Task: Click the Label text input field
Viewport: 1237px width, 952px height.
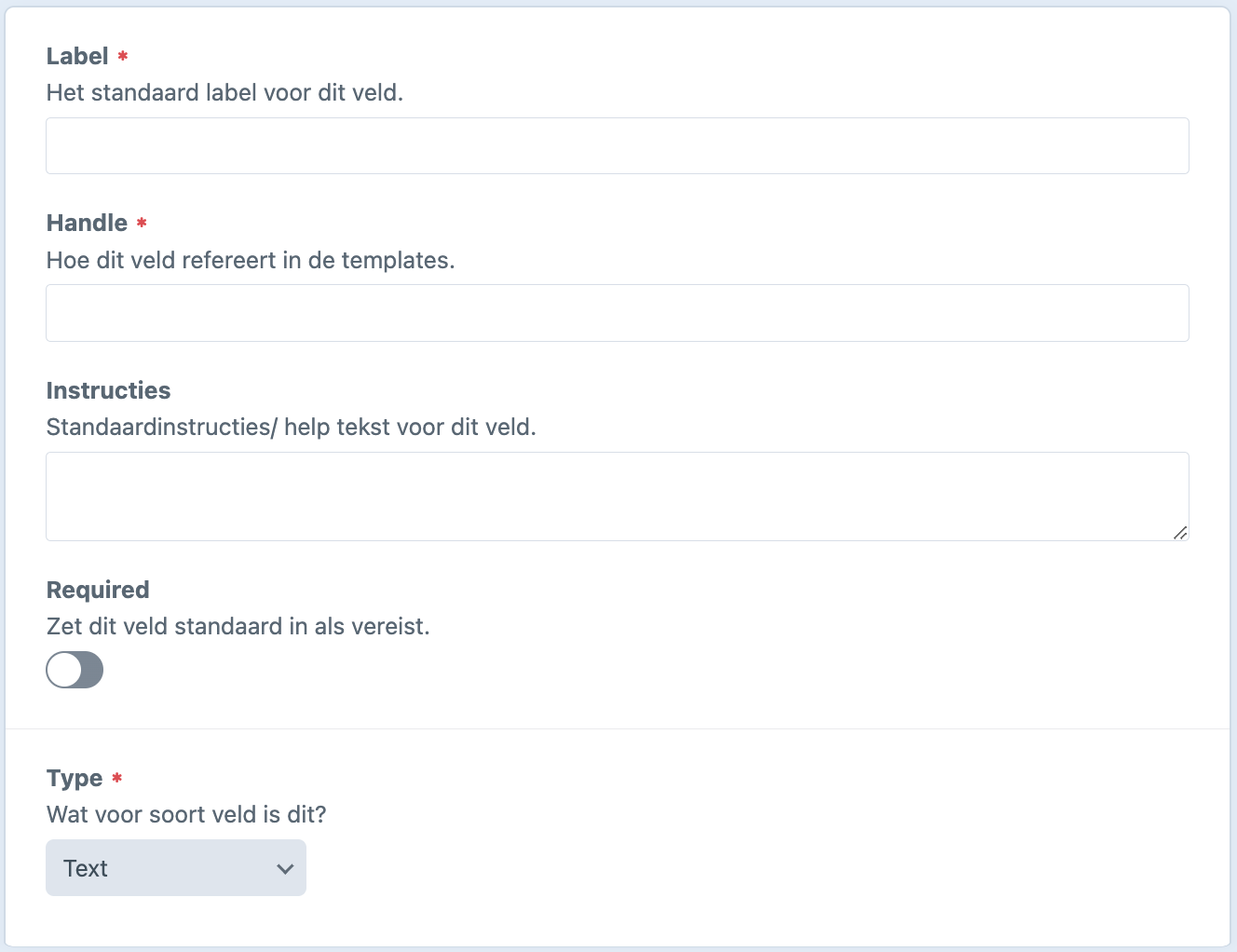Action: pos(617,146)
